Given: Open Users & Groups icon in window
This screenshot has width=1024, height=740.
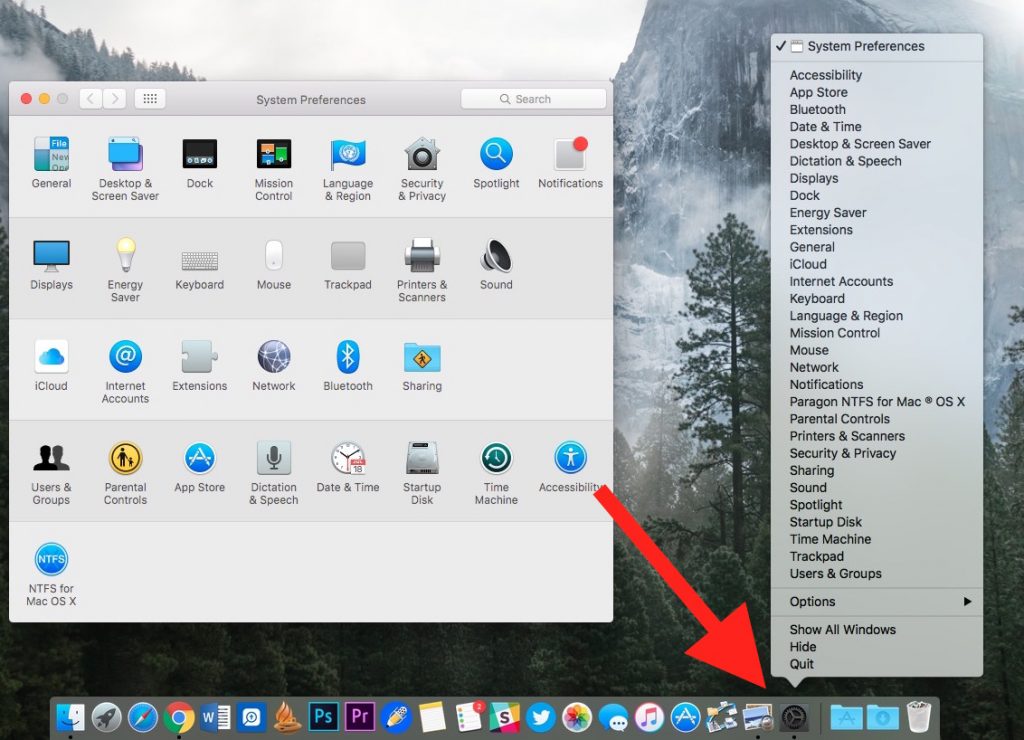Looking at the screenshot, I should pyautogui.click(x=52, y=458).
